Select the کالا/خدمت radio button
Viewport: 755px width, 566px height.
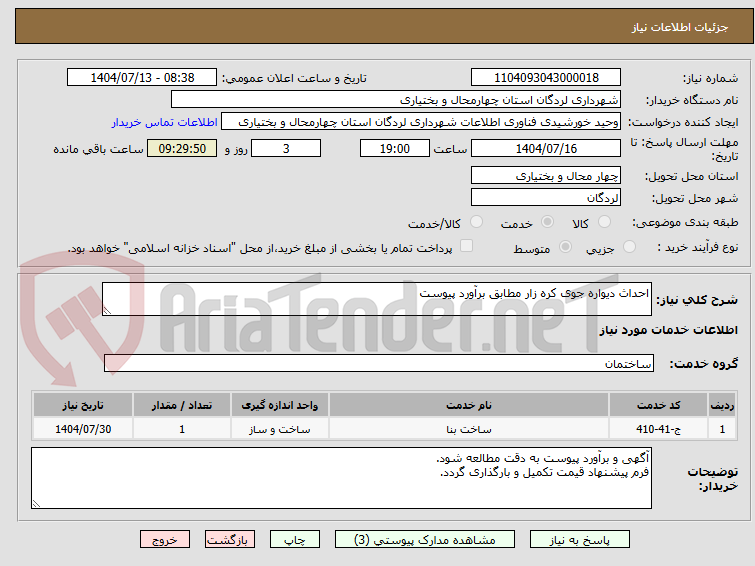(x=476, y=222)
